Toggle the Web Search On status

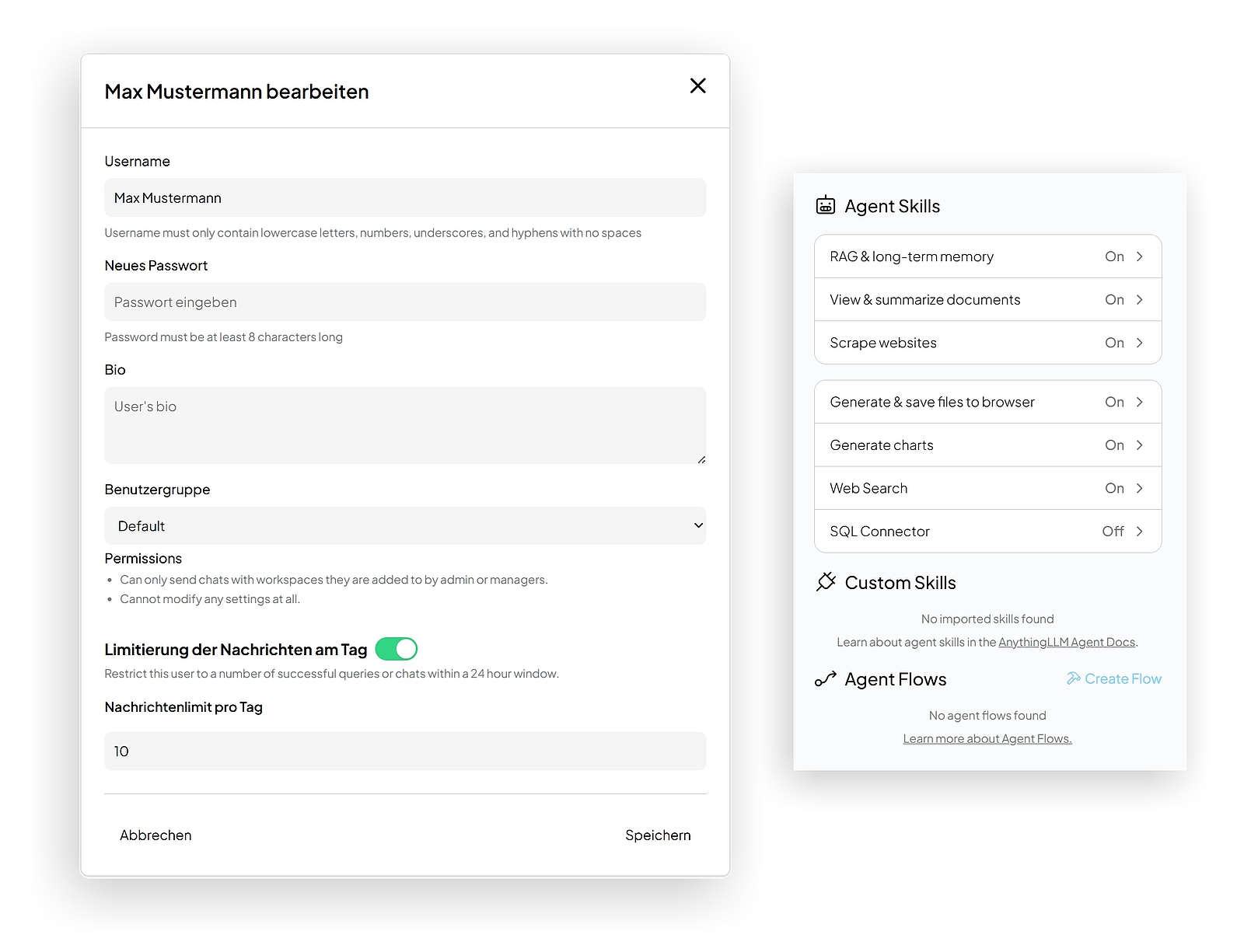point(1113,488)
